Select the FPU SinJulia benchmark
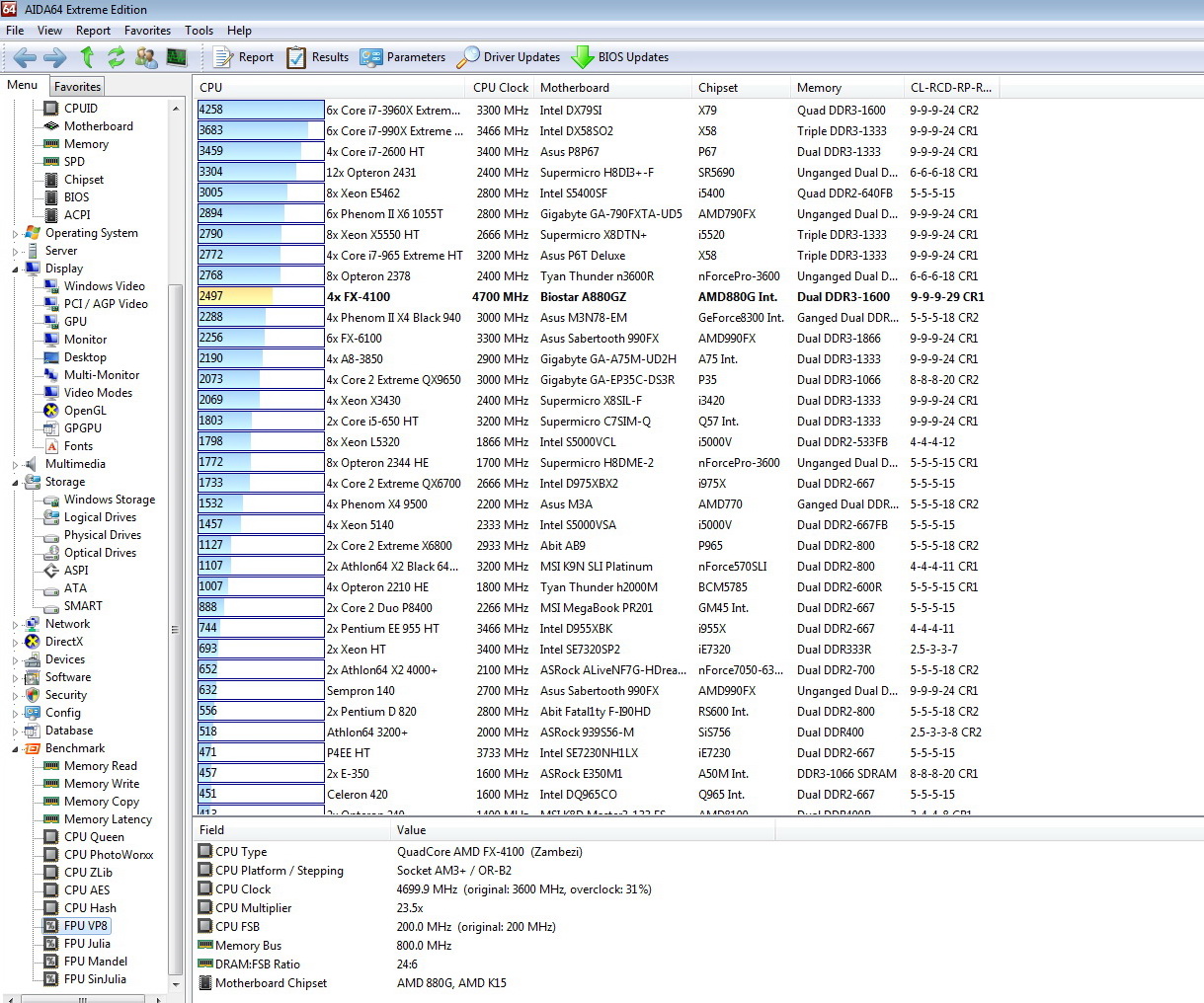This screenshot has width=1204, height=1003. pos(95,979)
